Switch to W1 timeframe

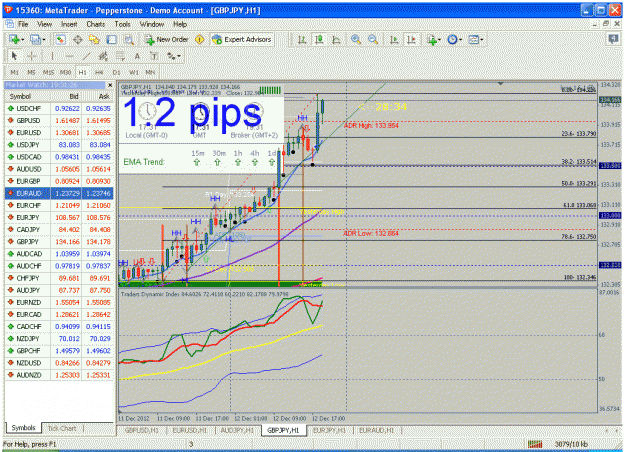click(x=134, y=72)
